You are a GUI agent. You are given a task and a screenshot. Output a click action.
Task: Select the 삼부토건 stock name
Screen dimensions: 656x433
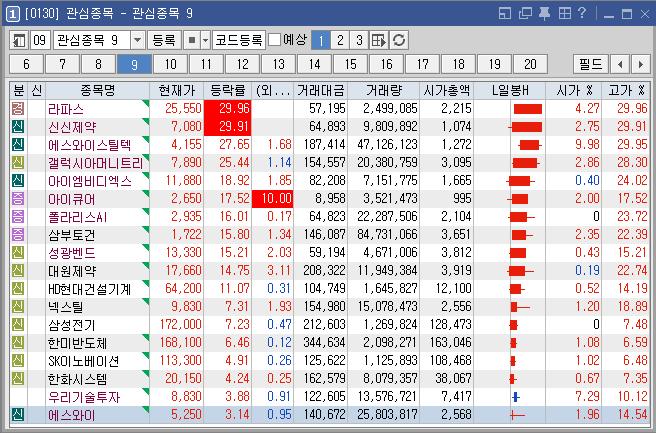coord(72,235)
